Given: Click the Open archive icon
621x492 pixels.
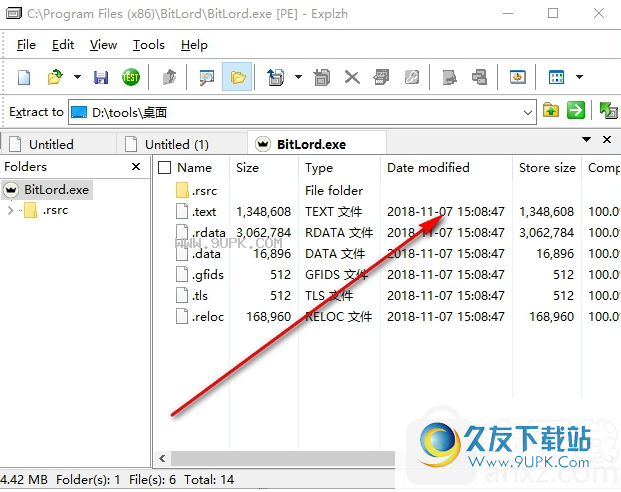Looking at the screenshot, I should (55, 77).
